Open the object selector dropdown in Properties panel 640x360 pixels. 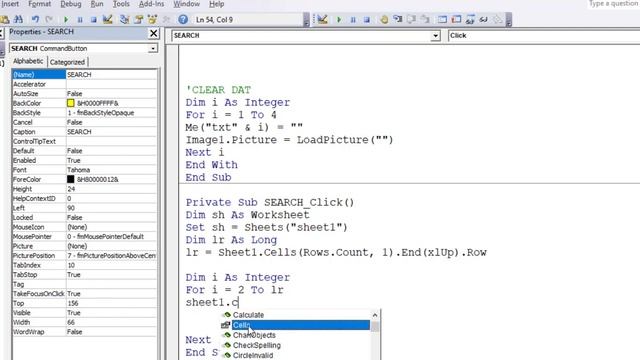click(x=153, y=49)
